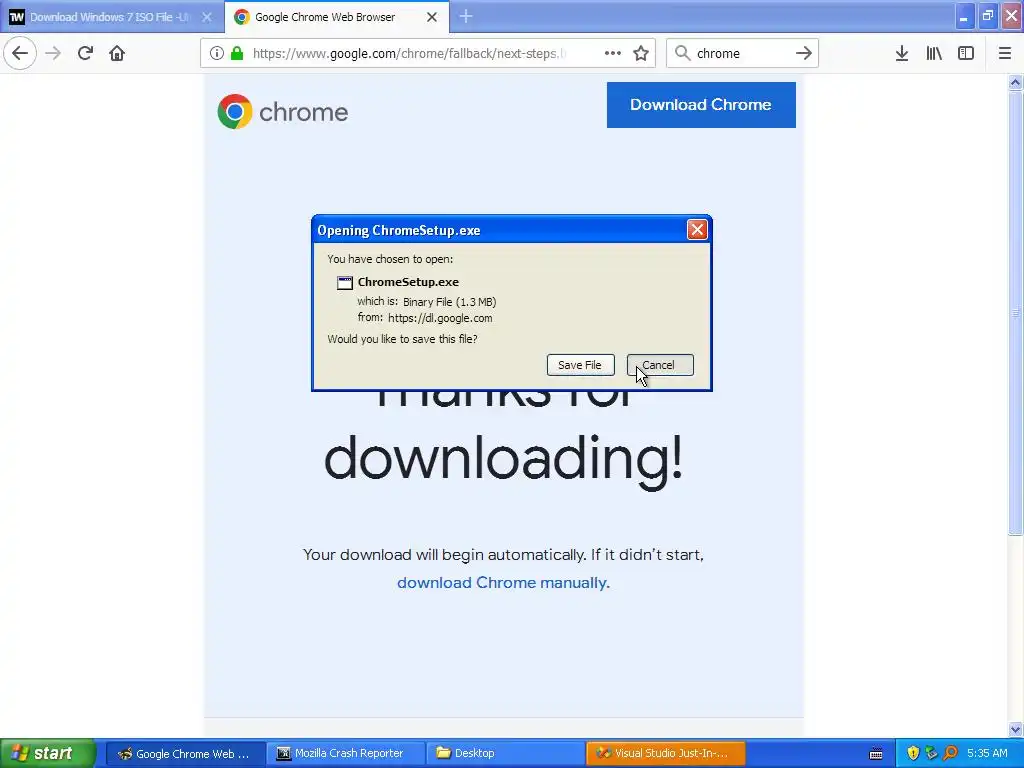The width and height of the screenshot is (1024, 768).
Task: Go back with the back arrow
Action: point(20,53)
